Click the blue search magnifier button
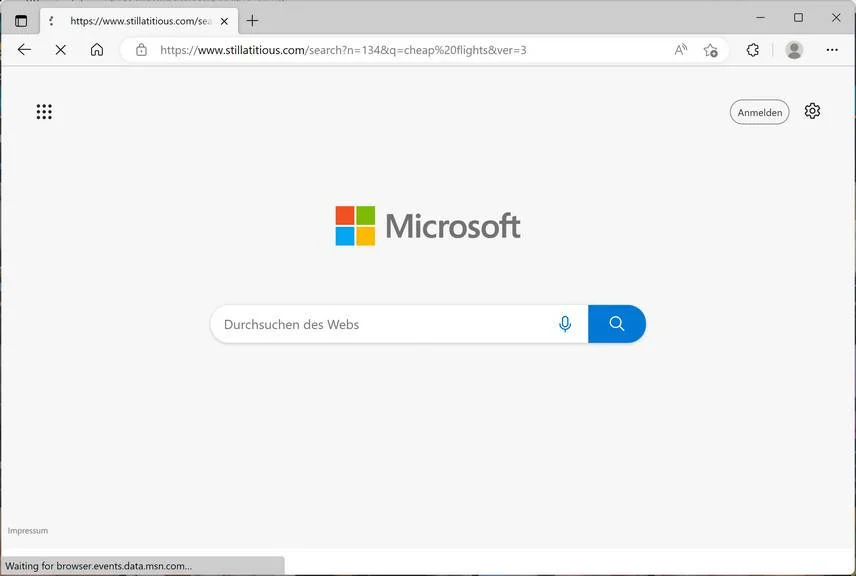856x576 pixels. 617,324
